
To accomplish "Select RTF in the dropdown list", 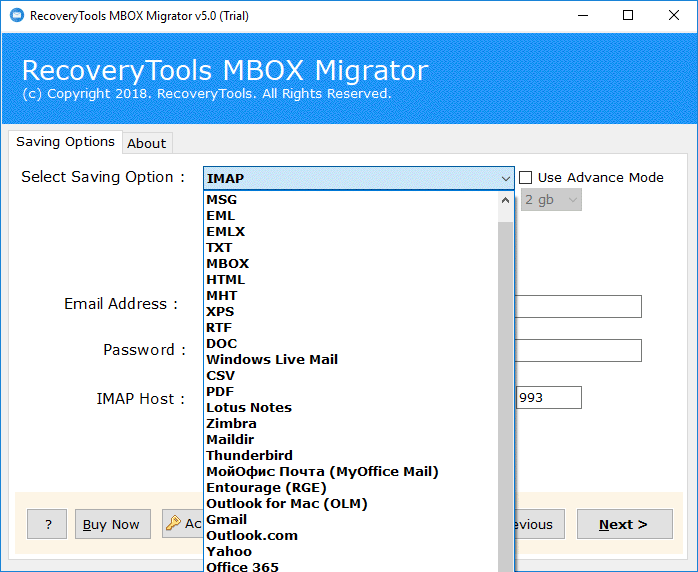I will [x=351, y=328].
